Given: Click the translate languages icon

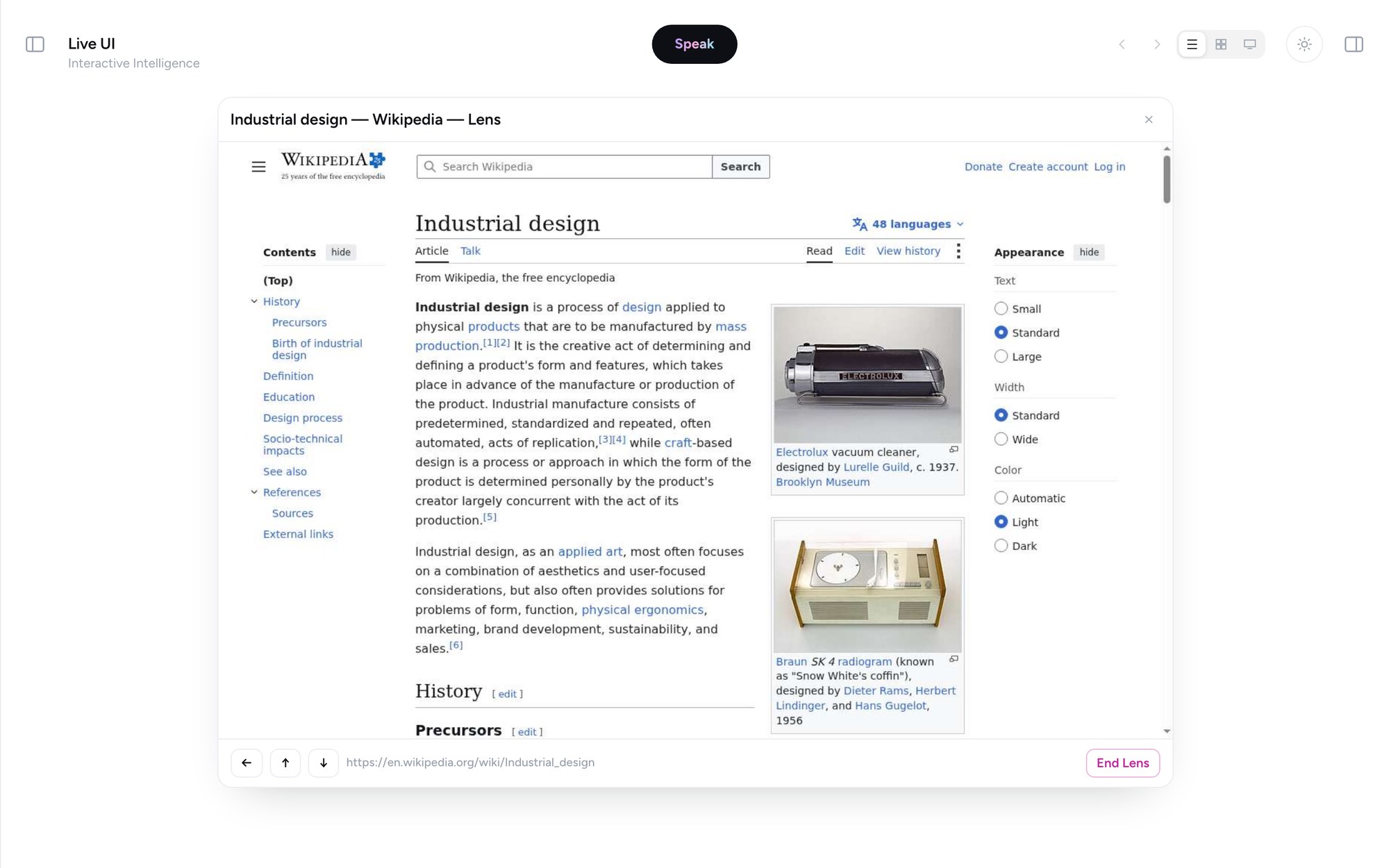Looking at the screenshot, I should pos(860,224).
